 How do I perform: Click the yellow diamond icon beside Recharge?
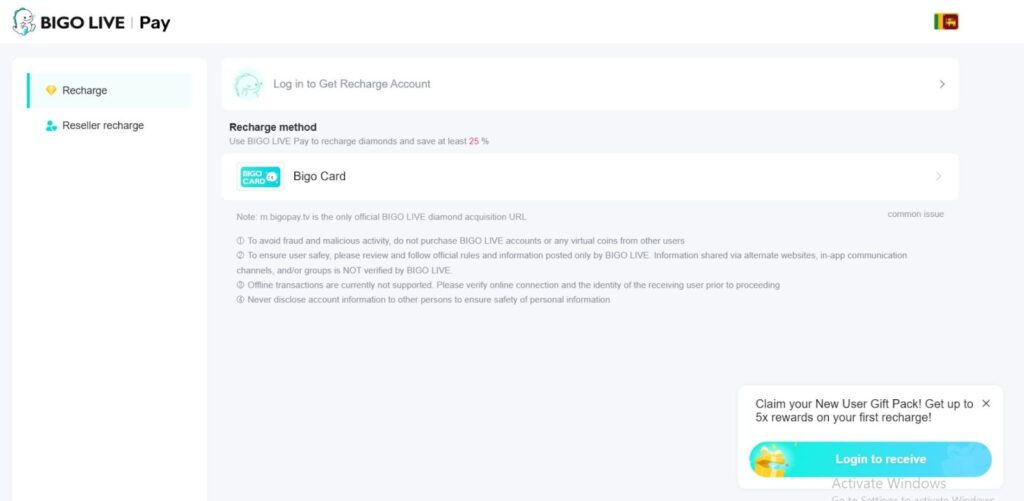tap(51, 90)
